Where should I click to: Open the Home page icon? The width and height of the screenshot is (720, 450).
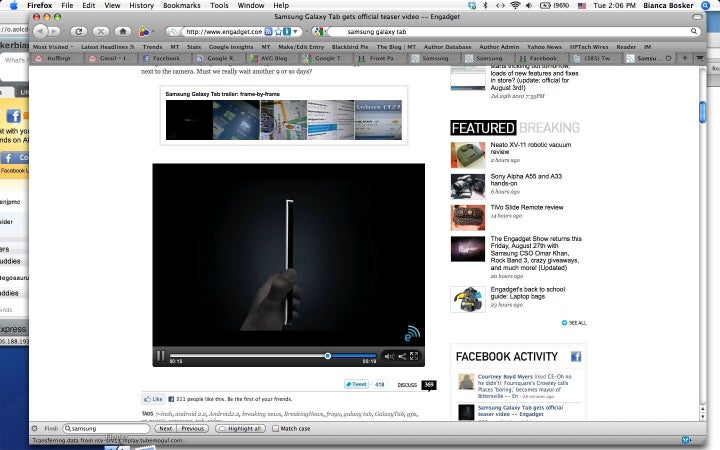point(123,31)
